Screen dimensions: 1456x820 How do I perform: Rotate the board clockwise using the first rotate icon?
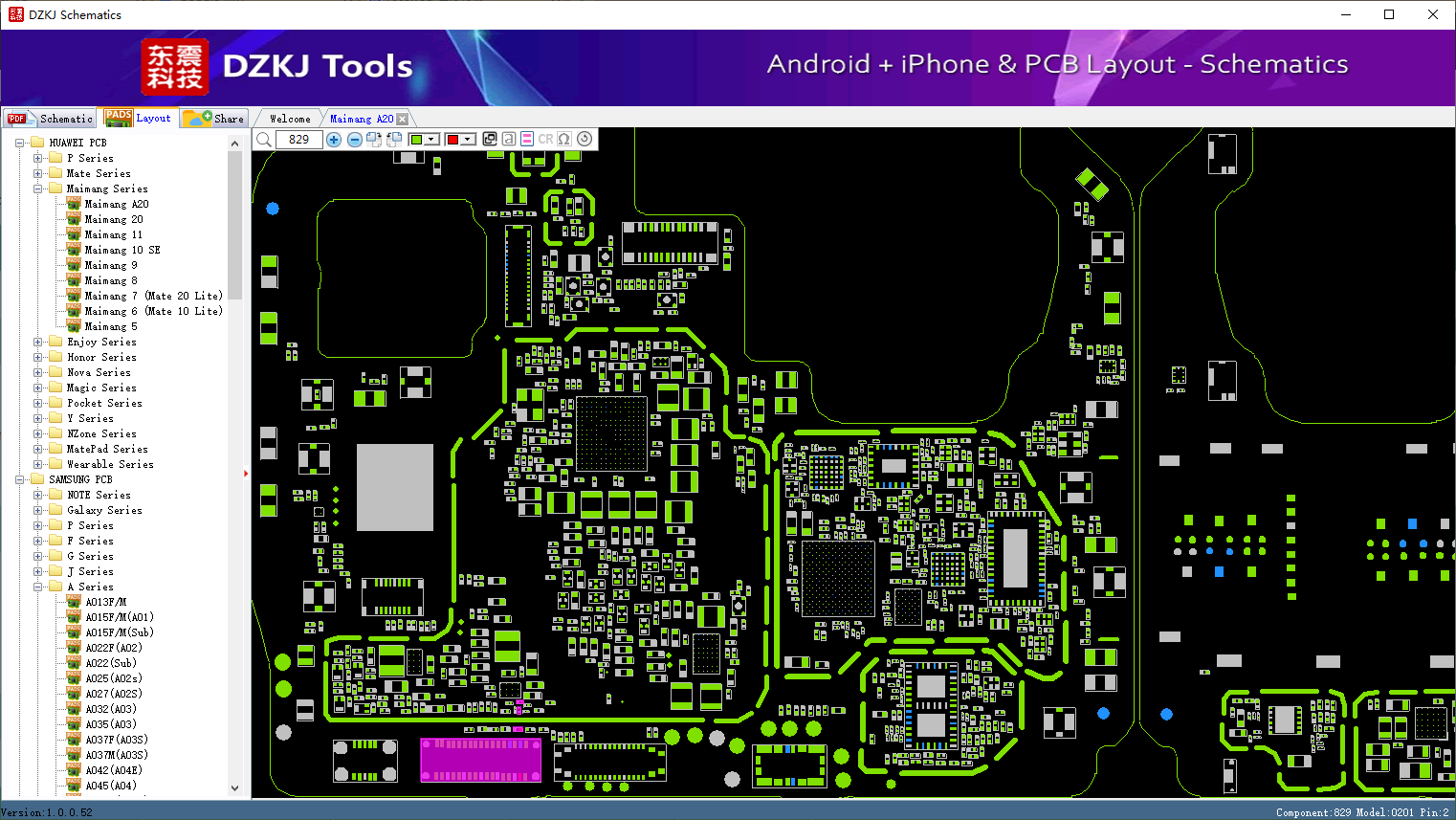tap(374, 140)
